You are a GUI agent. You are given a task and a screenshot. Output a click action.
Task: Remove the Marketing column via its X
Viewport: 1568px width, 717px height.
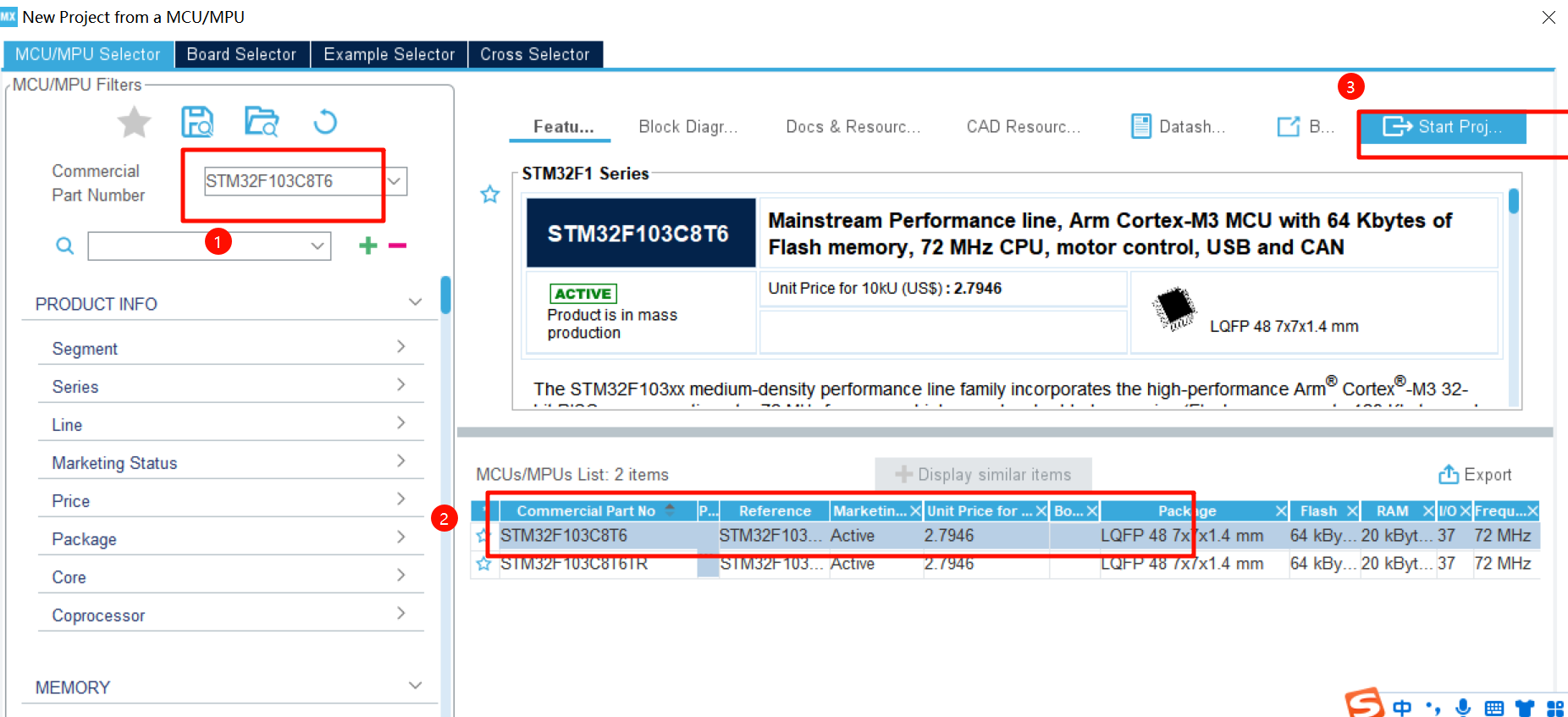(915, 511)
